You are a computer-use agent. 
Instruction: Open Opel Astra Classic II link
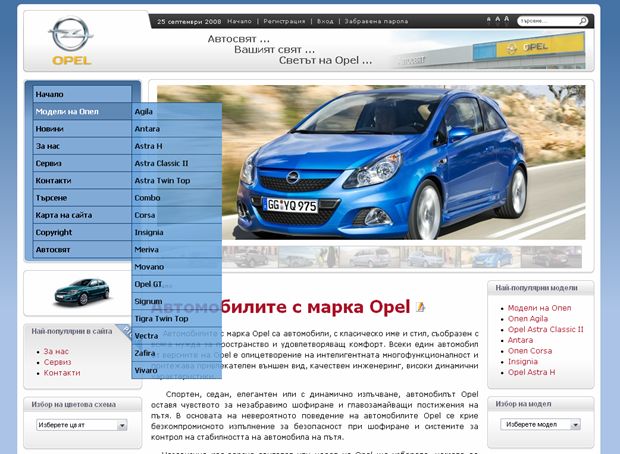click(546, 329)
